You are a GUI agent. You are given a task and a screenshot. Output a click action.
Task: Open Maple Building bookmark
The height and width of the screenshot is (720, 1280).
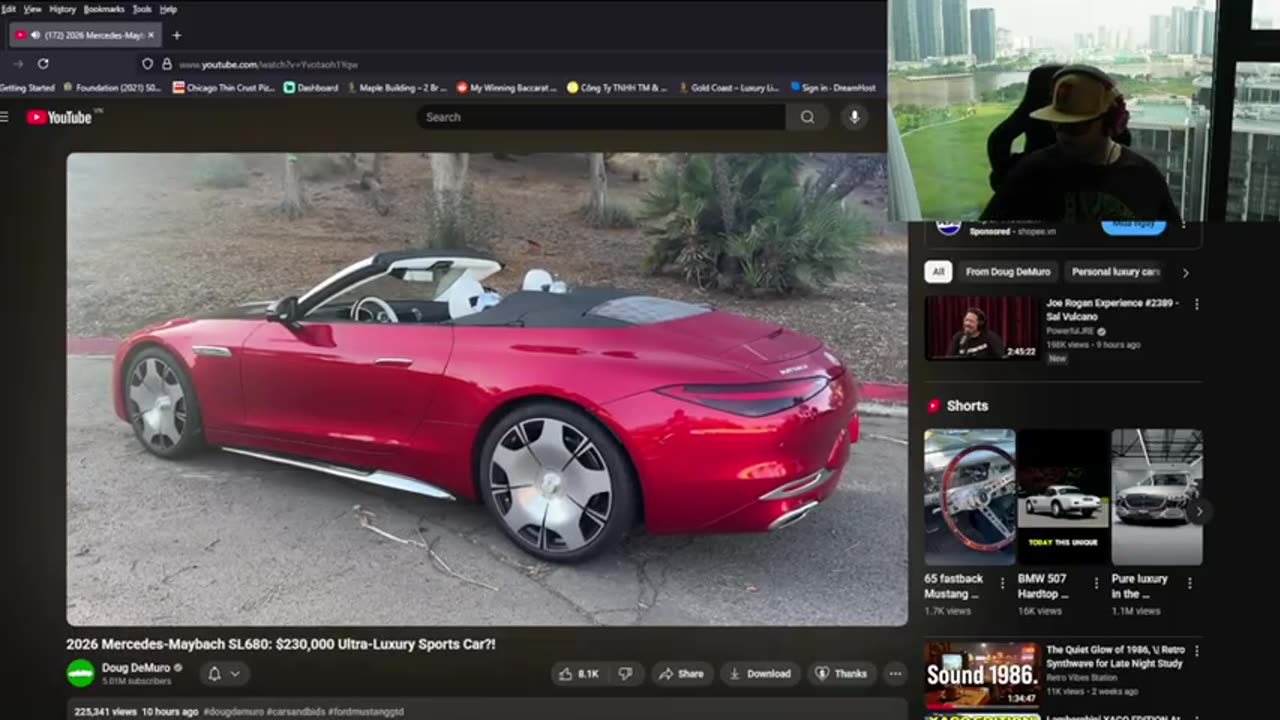(x=397, y=88)
